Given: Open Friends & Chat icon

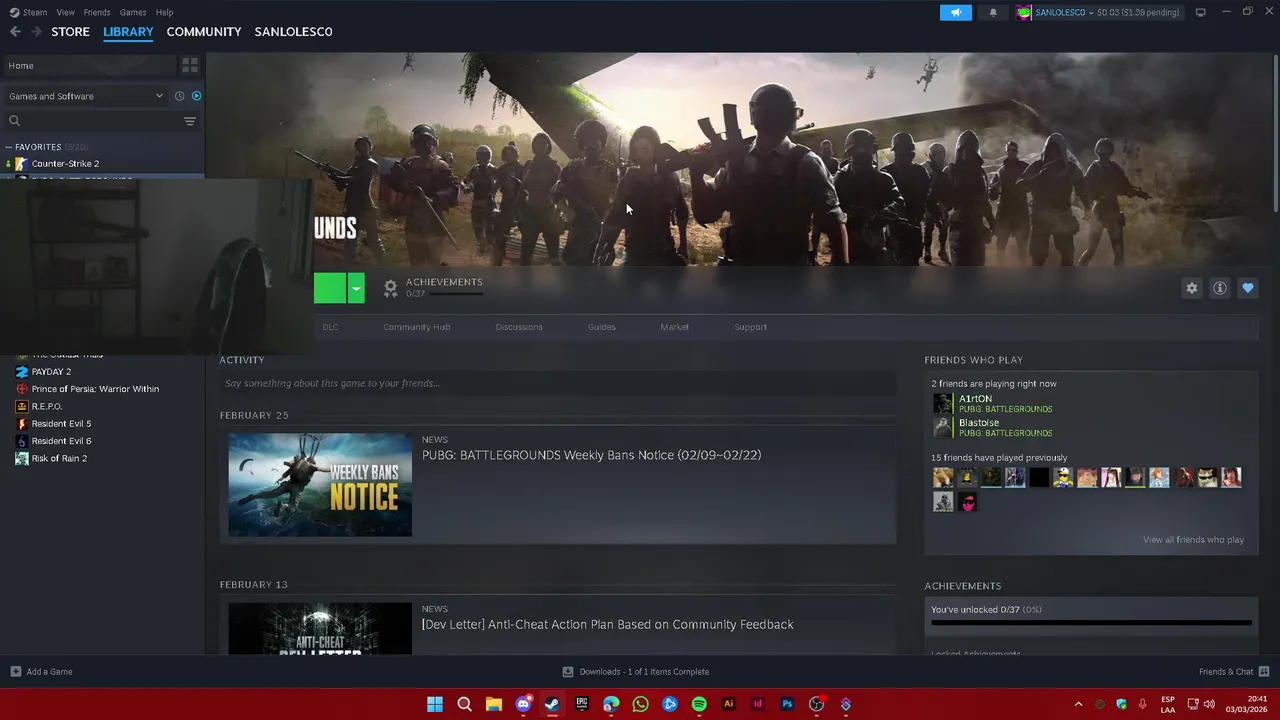Looking at the screenshot, I should tap(1264, 671).
